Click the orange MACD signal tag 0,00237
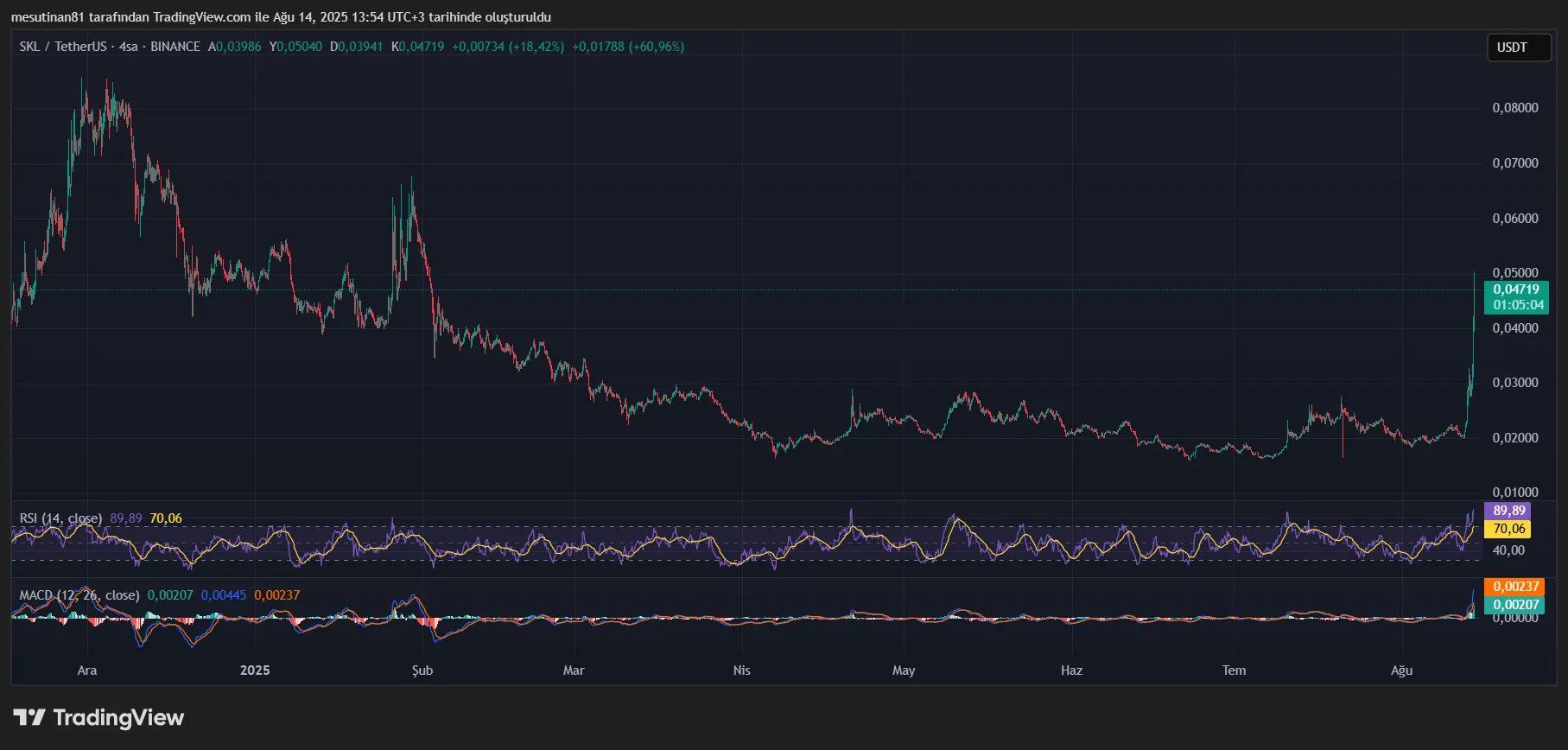This screenshot has height=750, width=1568. 1515,587
